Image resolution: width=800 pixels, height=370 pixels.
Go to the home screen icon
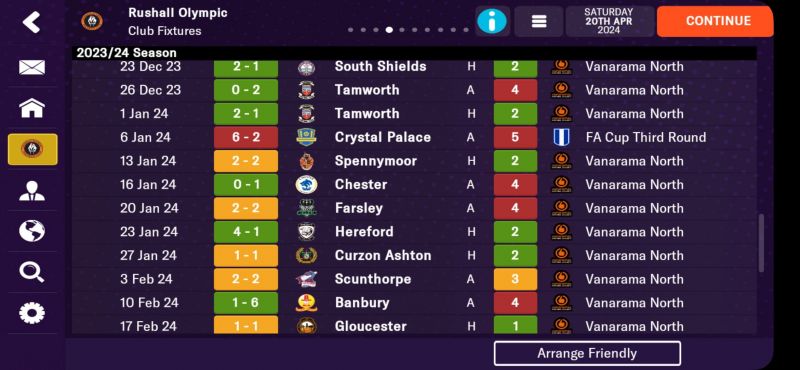32,108
